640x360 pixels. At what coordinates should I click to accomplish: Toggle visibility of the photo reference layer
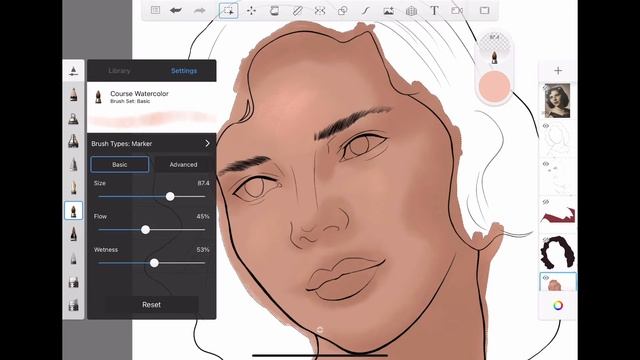click(x=545, y=87)
